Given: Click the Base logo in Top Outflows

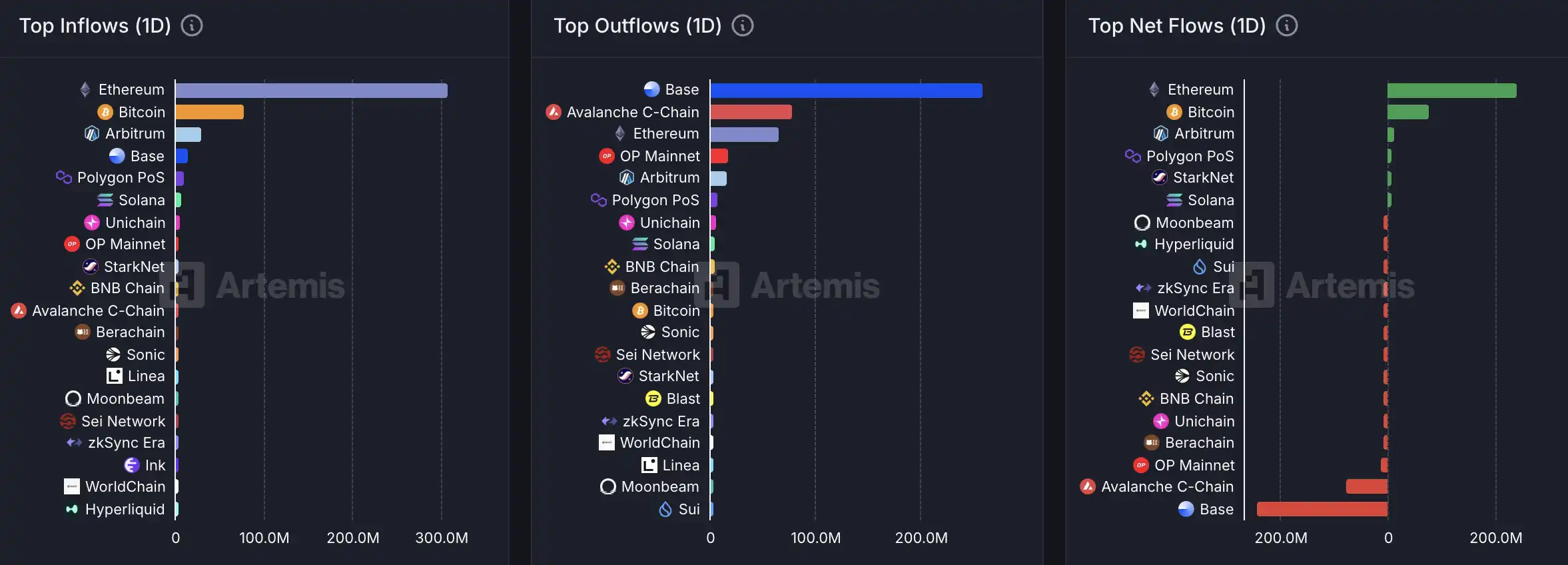Looking at the screenshot, I should coord(651,89).
